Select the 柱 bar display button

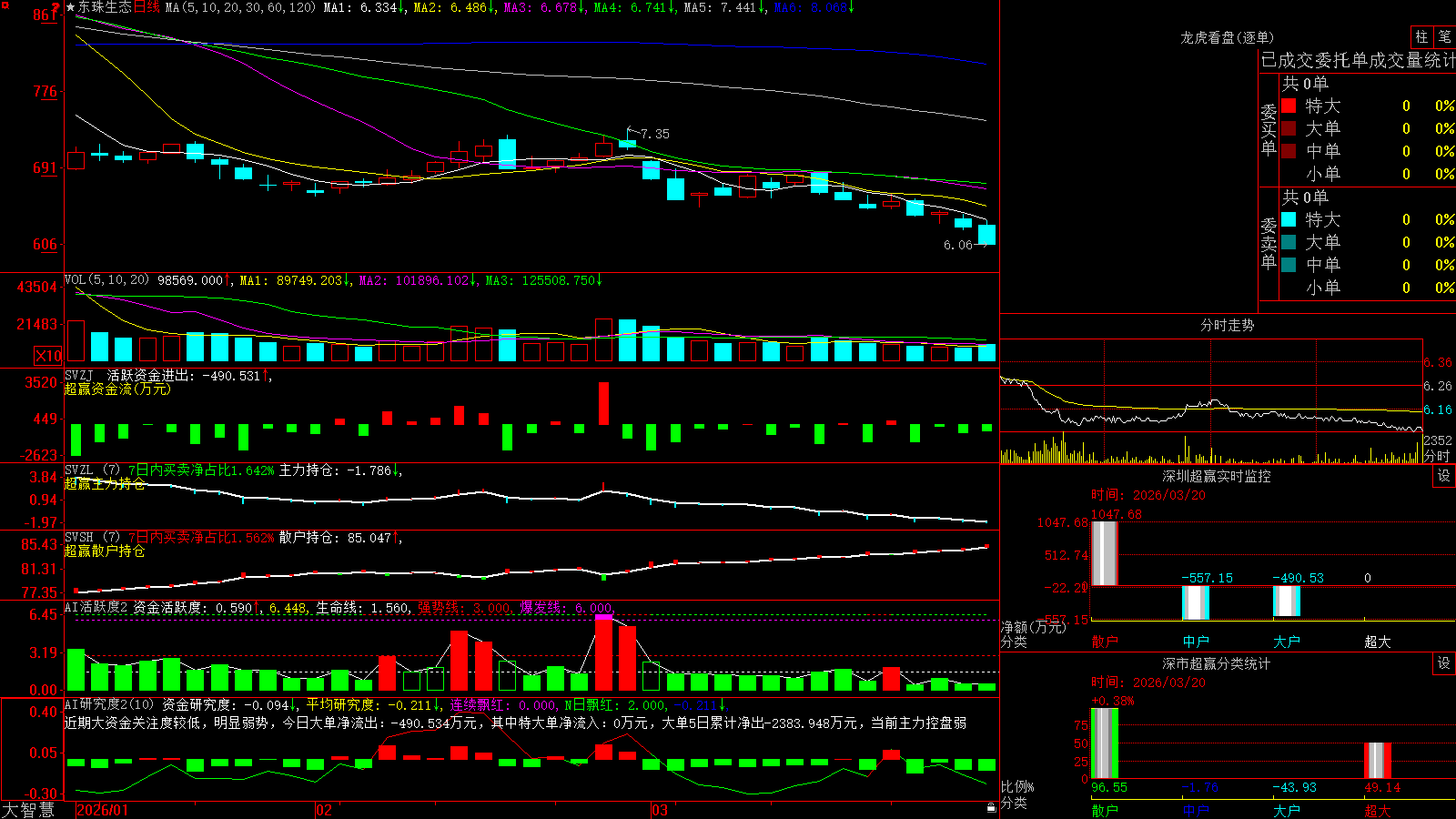[x=1421, y=36]
